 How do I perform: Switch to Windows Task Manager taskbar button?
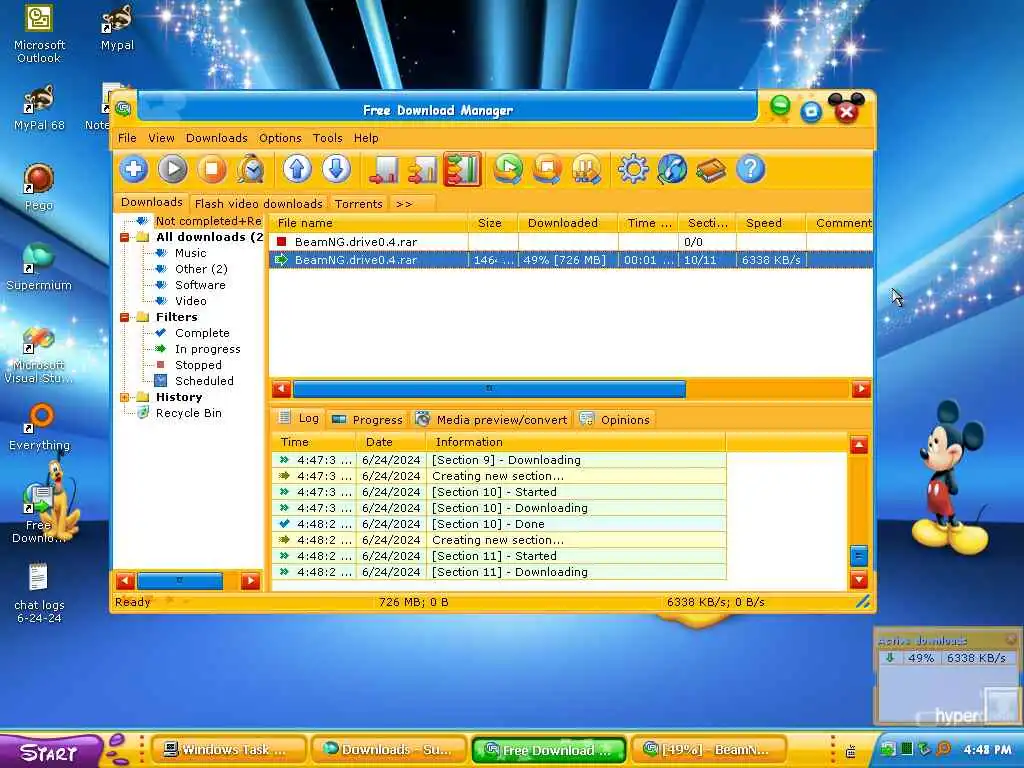[x=229, y=750]
